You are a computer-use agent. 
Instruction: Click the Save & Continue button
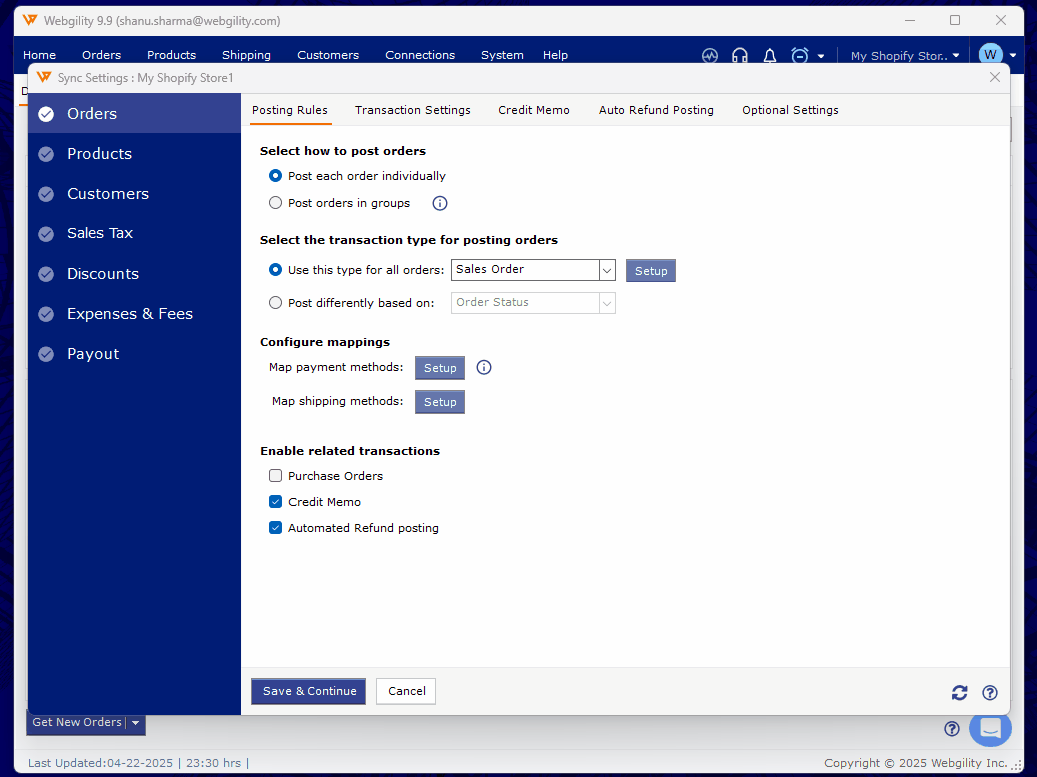click(x=309, y=691)
